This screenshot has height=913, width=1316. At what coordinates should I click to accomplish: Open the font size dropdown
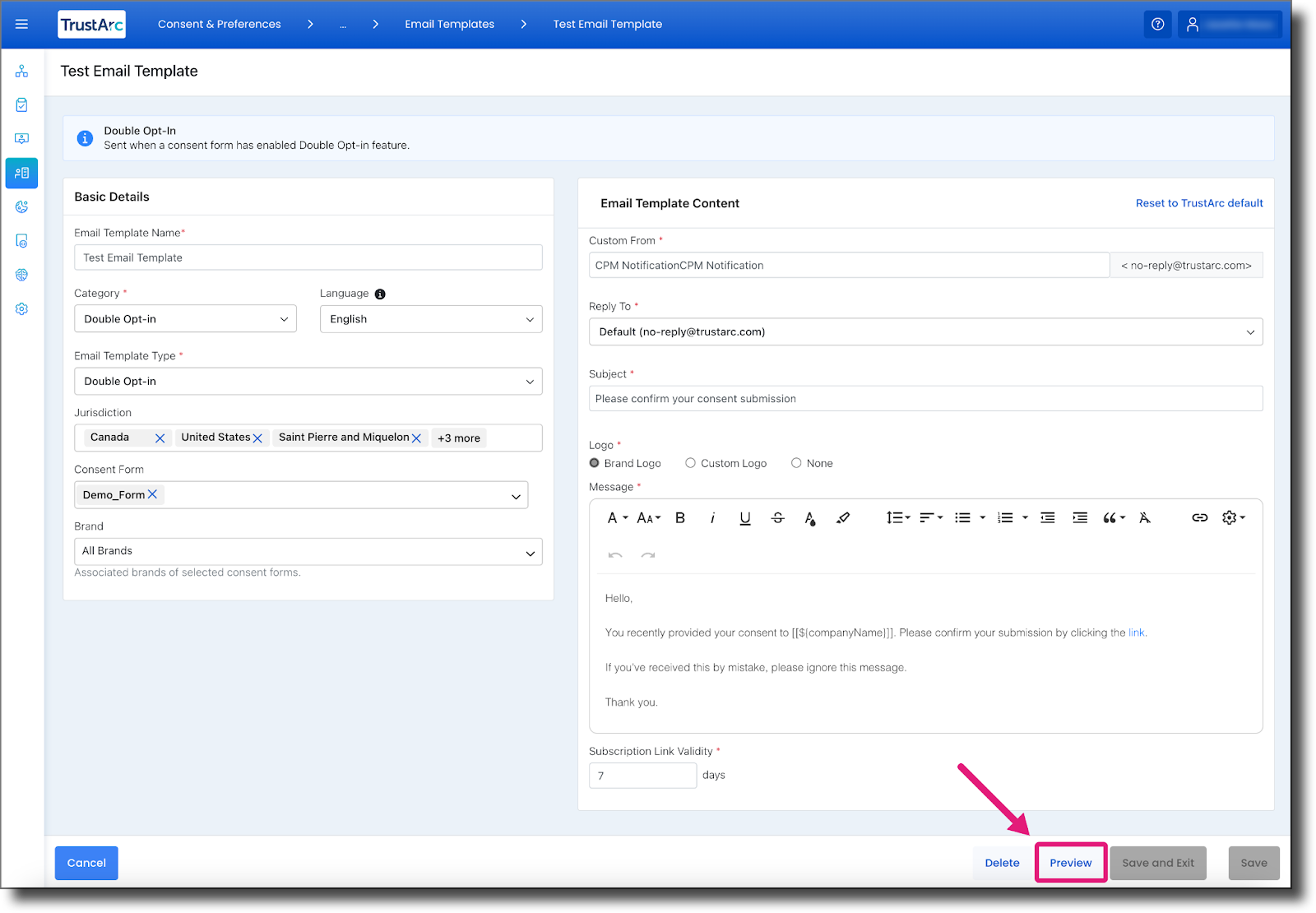(649, 518)
